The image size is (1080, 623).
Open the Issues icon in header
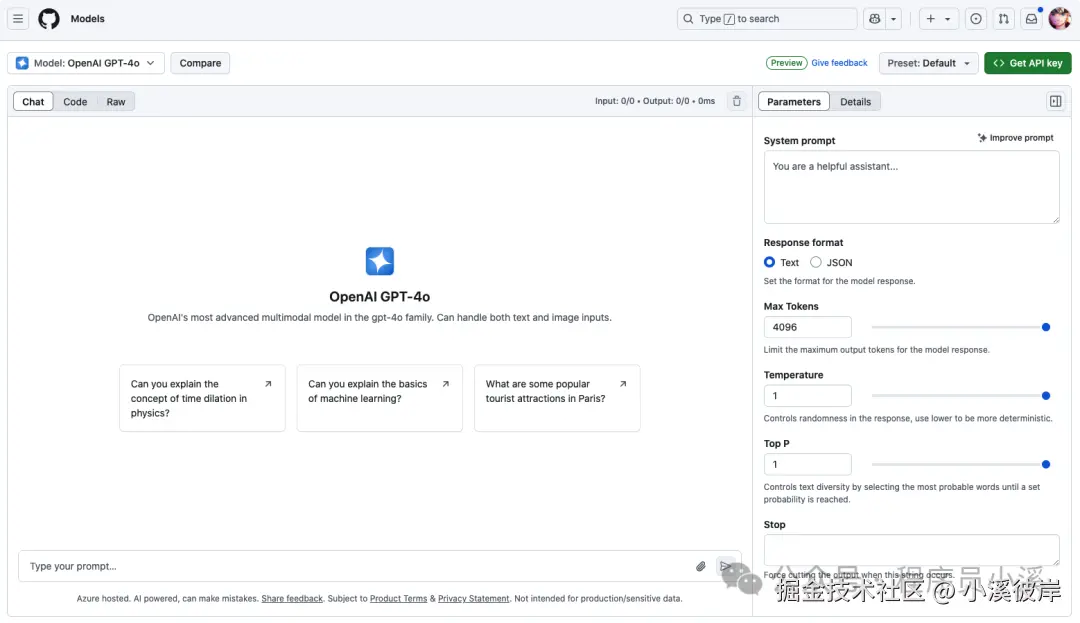[x=976, y=19]
